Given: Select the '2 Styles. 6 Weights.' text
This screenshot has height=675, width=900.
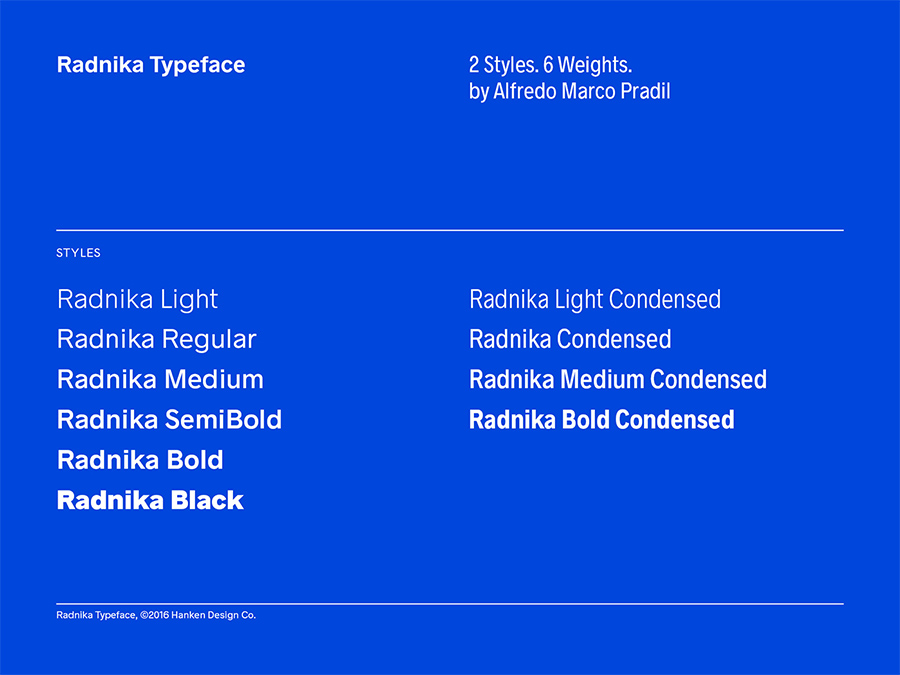Looking at the screenshot, I should pyautogui.click(x=550, y=65).
